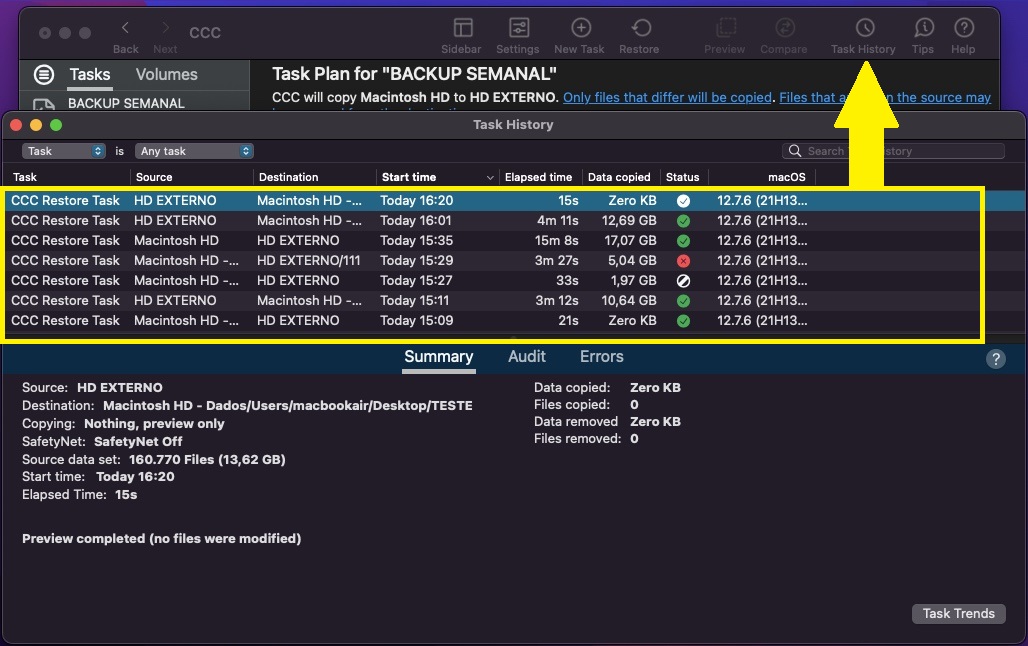Viewport: 1028px width, 646px height.
Task: Open the Sidebar toolbar icon
Action: pyautogui.click(x=462, y=29)
